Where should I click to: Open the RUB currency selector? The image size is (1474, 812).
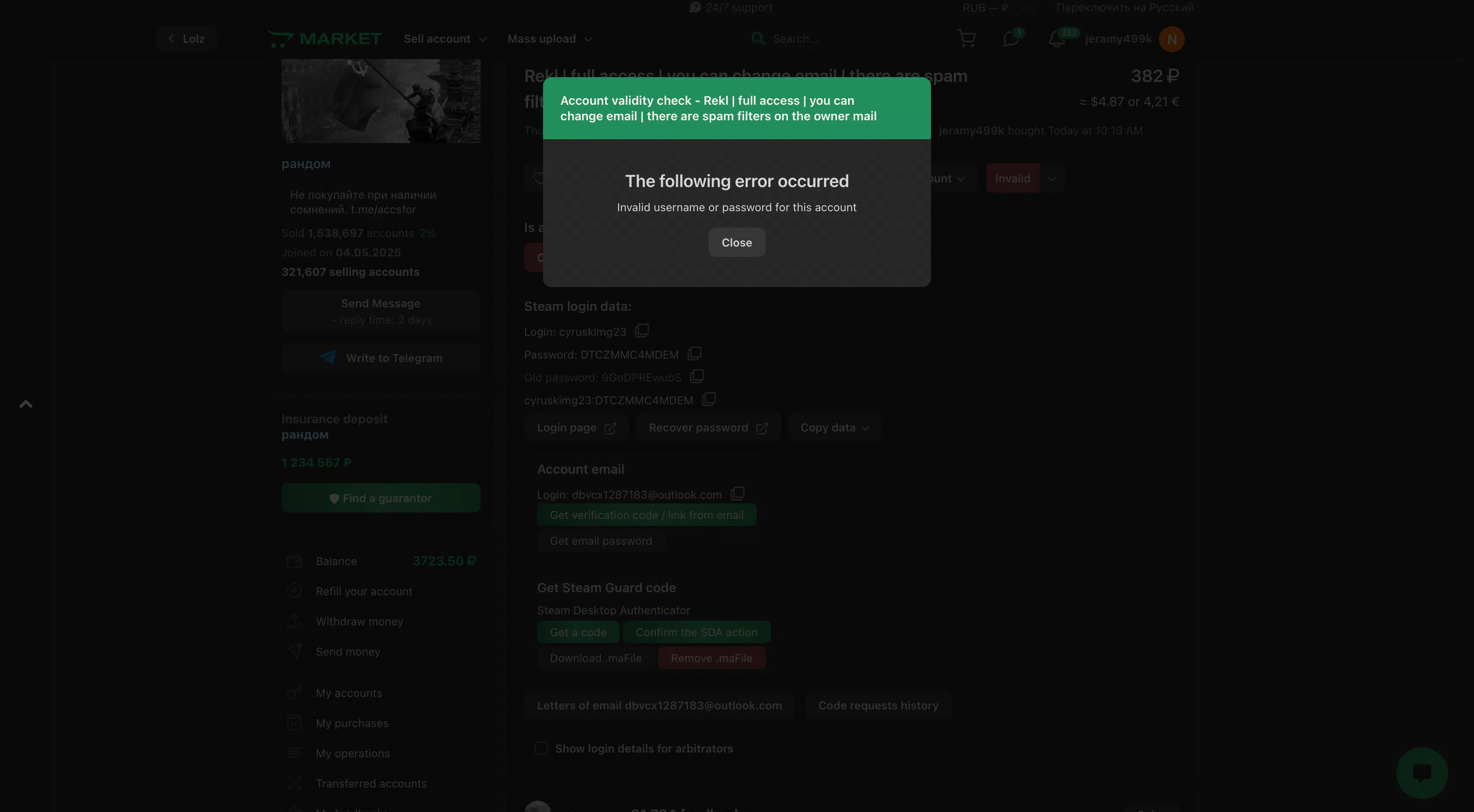985,7
